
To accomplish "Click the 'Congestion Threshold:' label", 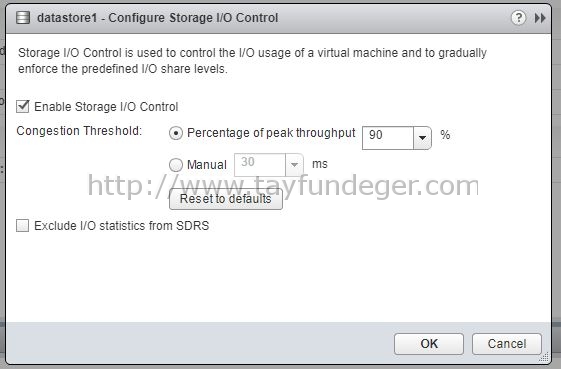I will 79,131.
